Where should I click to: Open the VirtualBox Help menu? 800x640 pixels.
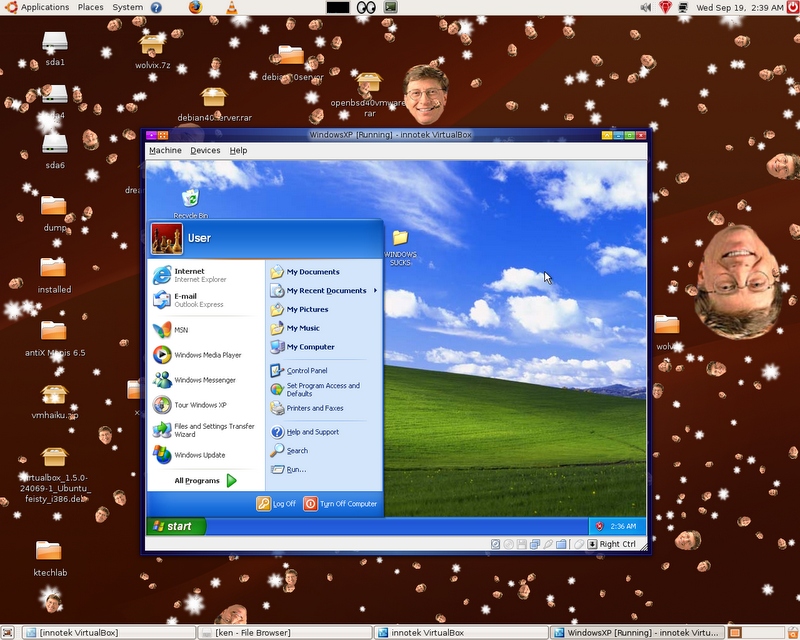coord(238,151)
